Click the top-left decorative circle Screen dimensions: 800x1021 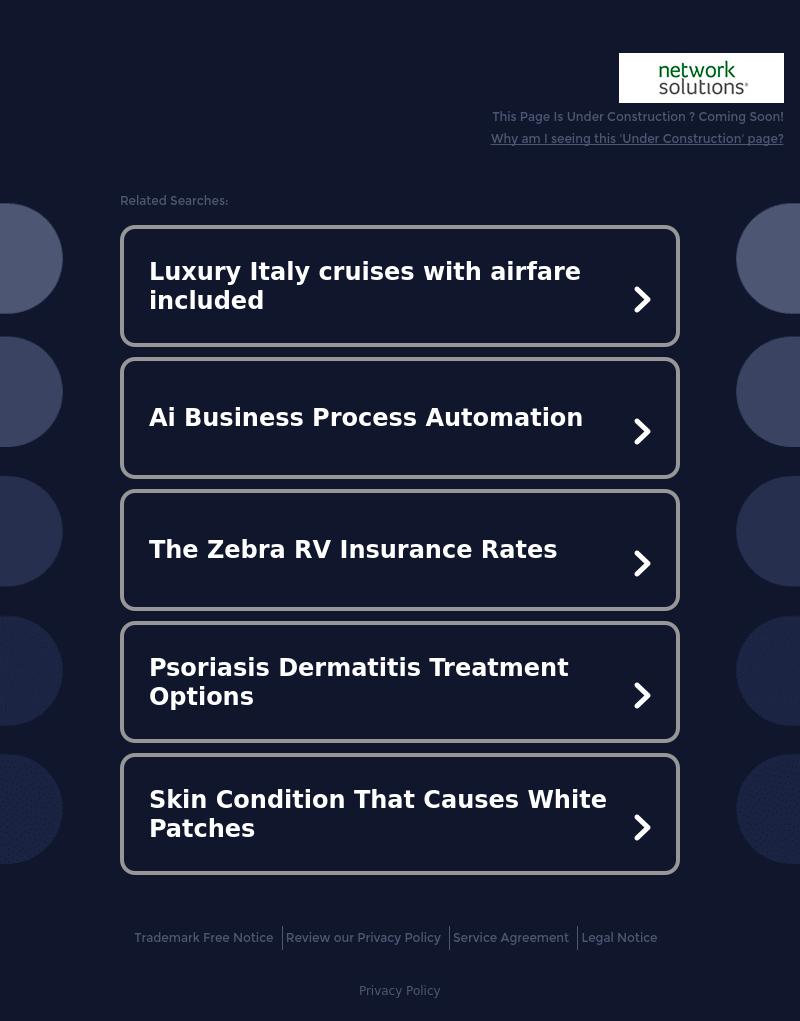(25, 258)
